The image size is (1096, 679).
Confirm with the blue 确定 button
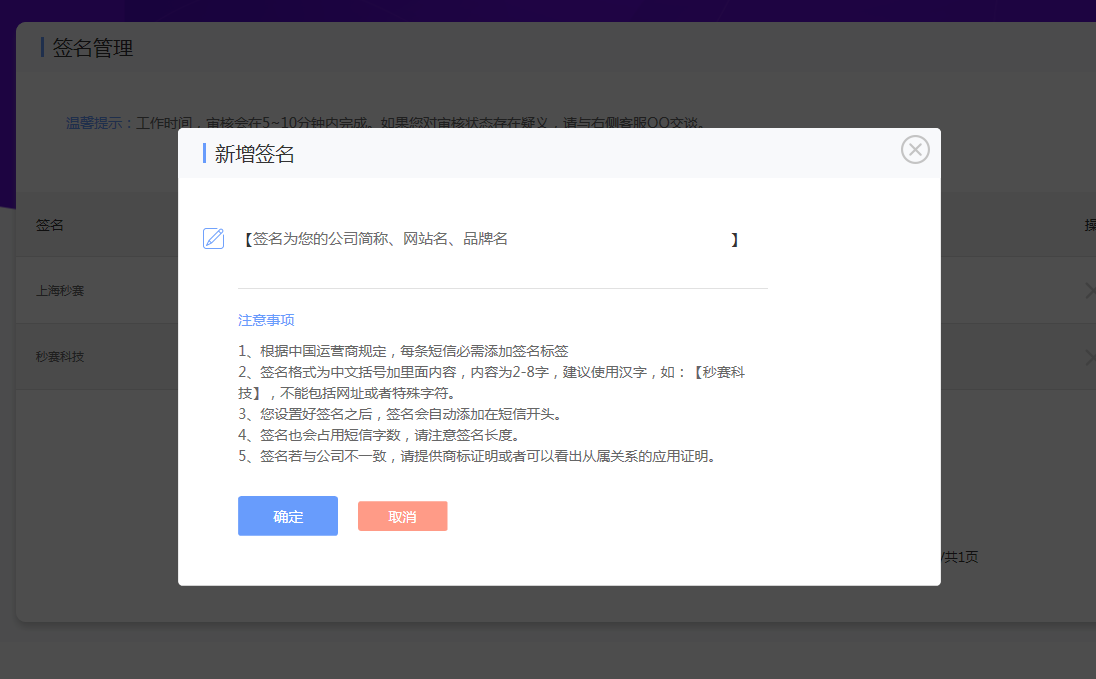click(x=288, y=516)
